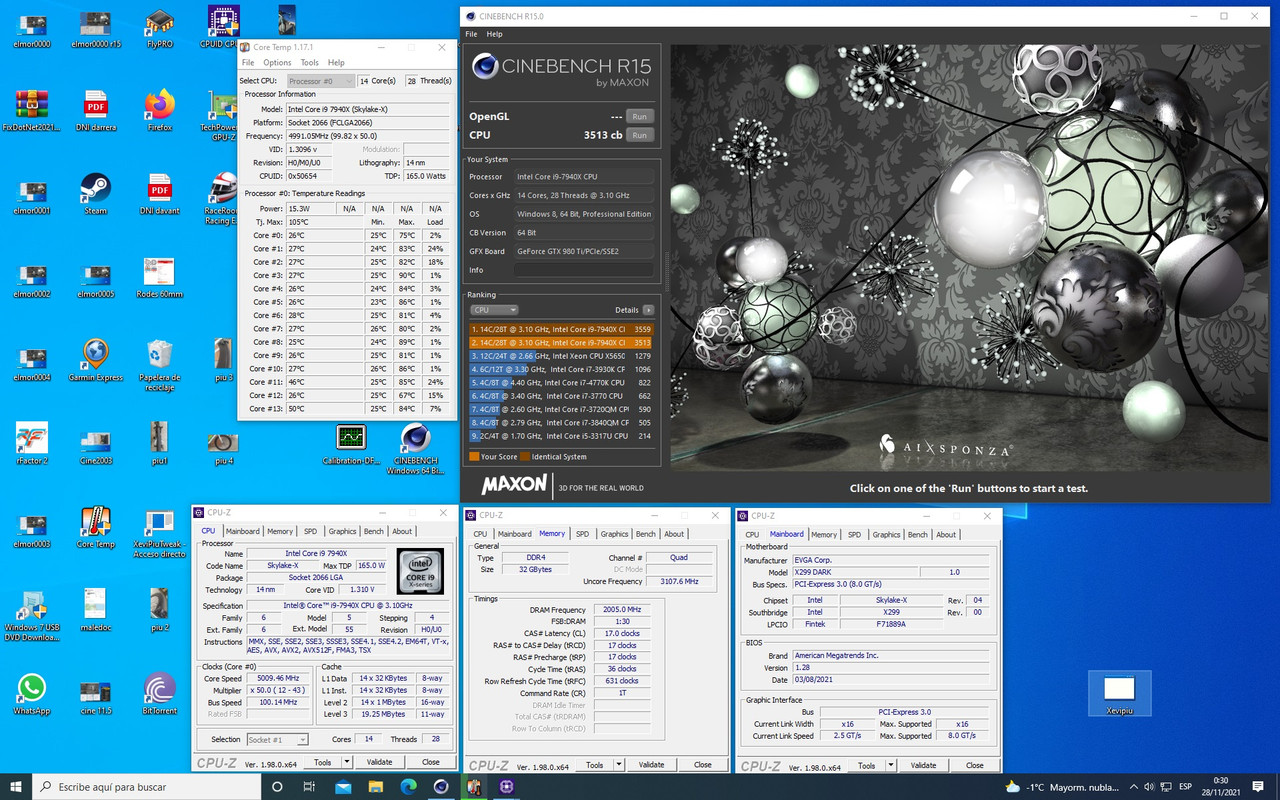Open the Tools dropdown arrow in CPU-Z Mainboard window
1280x800 pixels.
pos(890,765)
